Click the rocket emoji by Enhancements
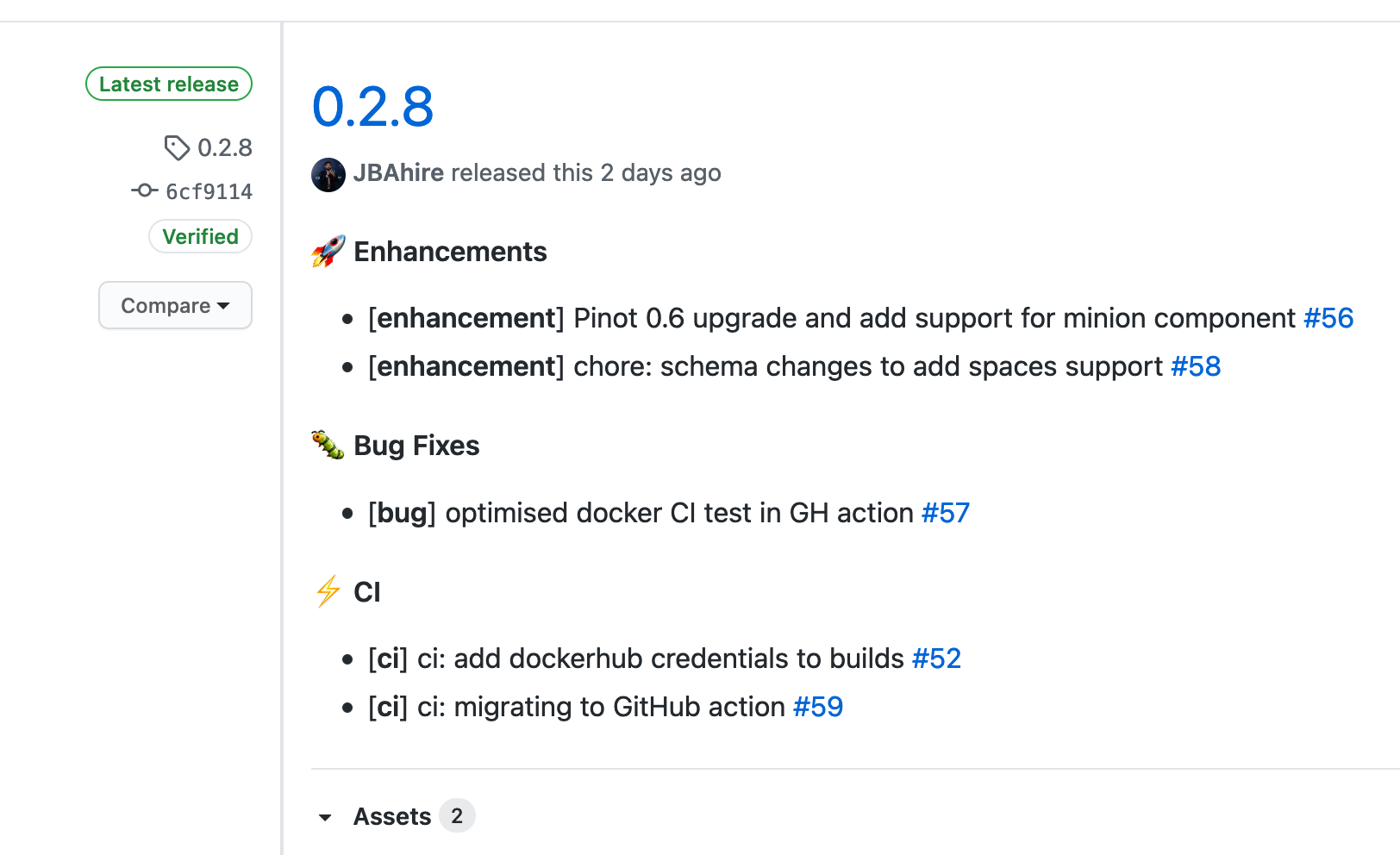 328,252
